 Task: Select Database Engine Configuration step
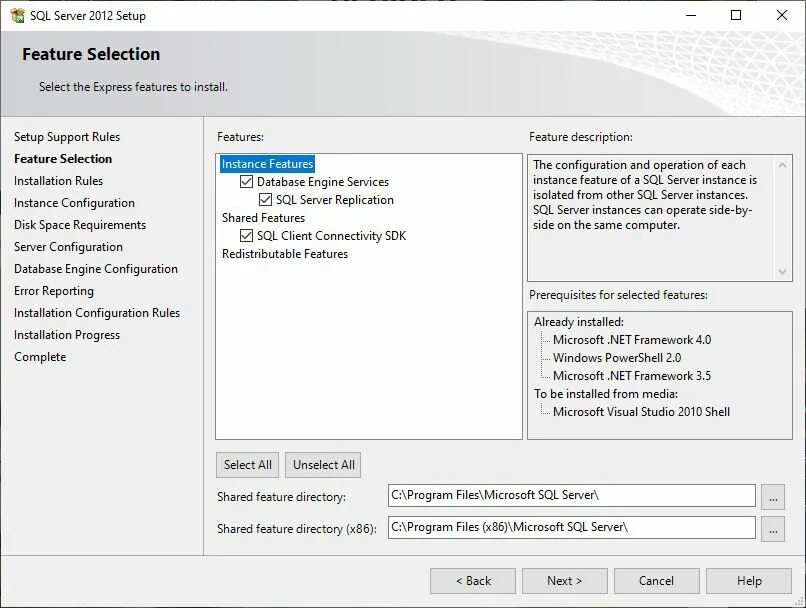[96, 269]
